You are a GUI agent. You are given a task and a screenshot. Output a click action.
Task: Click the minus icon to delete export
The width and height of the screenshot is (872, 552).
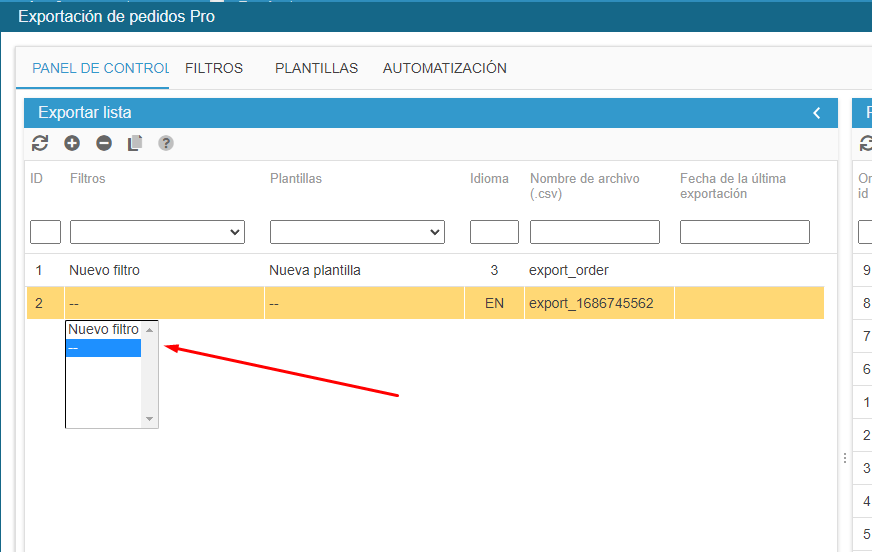point(104,143)
